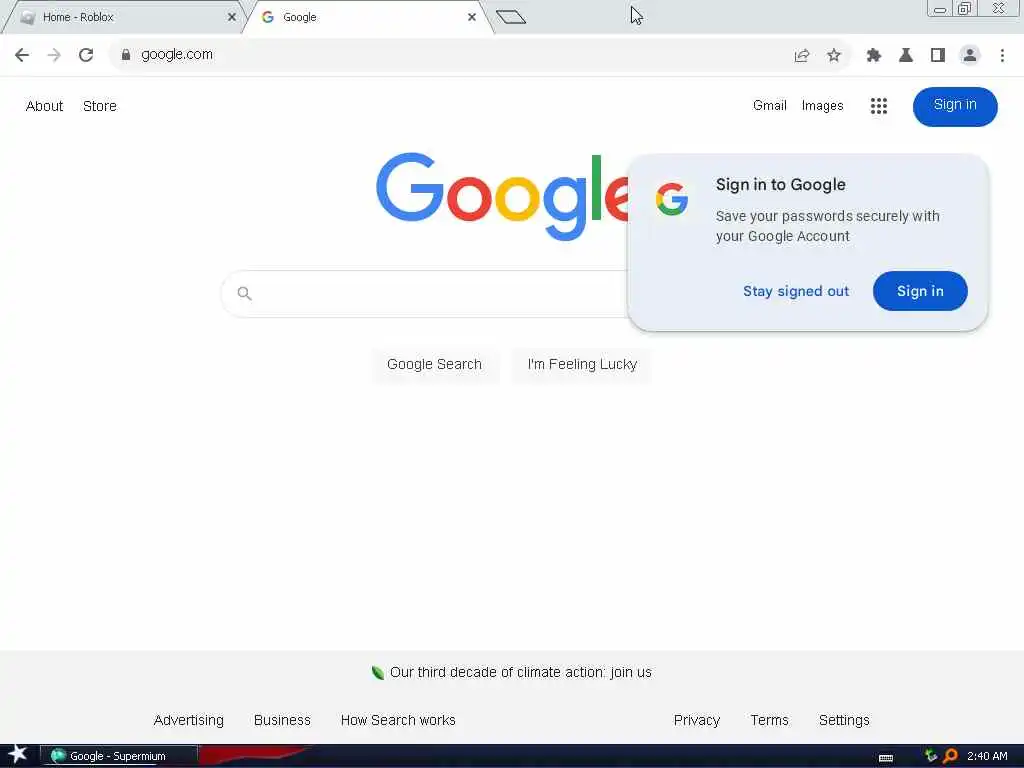Screen dimensions: 1024x768
Task: Open the profile avatar icon in toolbar
Action: [x=970, y=56]
